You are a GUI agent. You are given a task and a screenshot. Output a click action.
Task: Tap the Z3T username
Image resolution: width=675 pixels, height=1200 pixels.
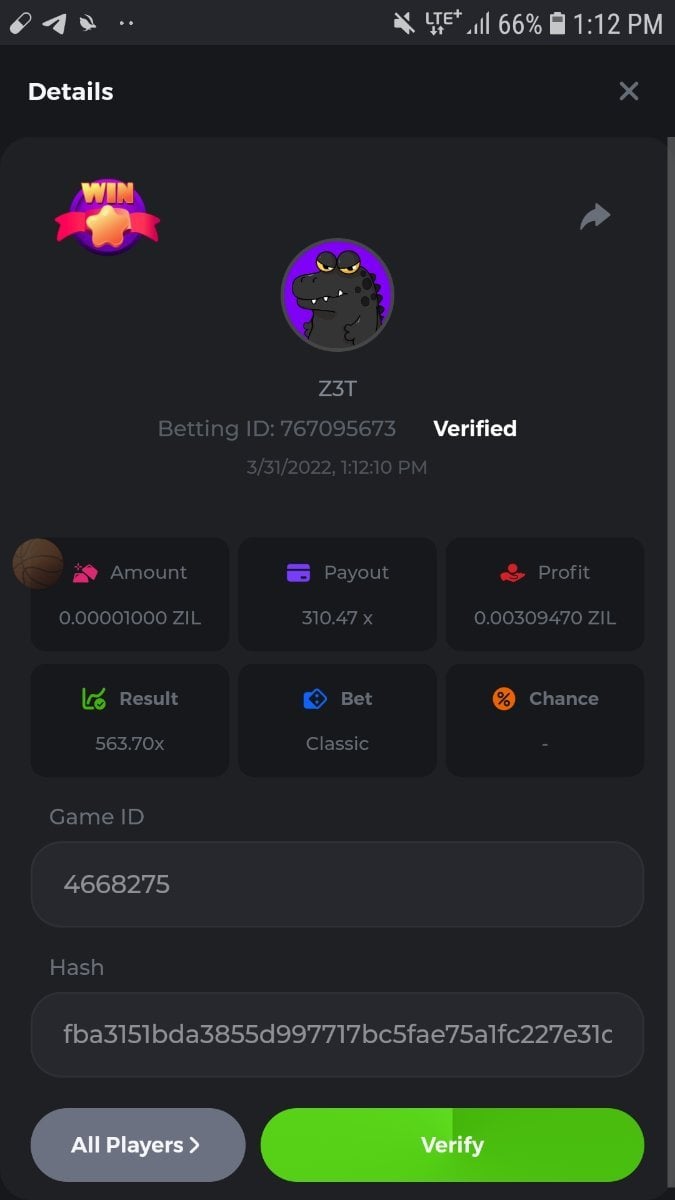pyautogui.click(x=337, y=389)
